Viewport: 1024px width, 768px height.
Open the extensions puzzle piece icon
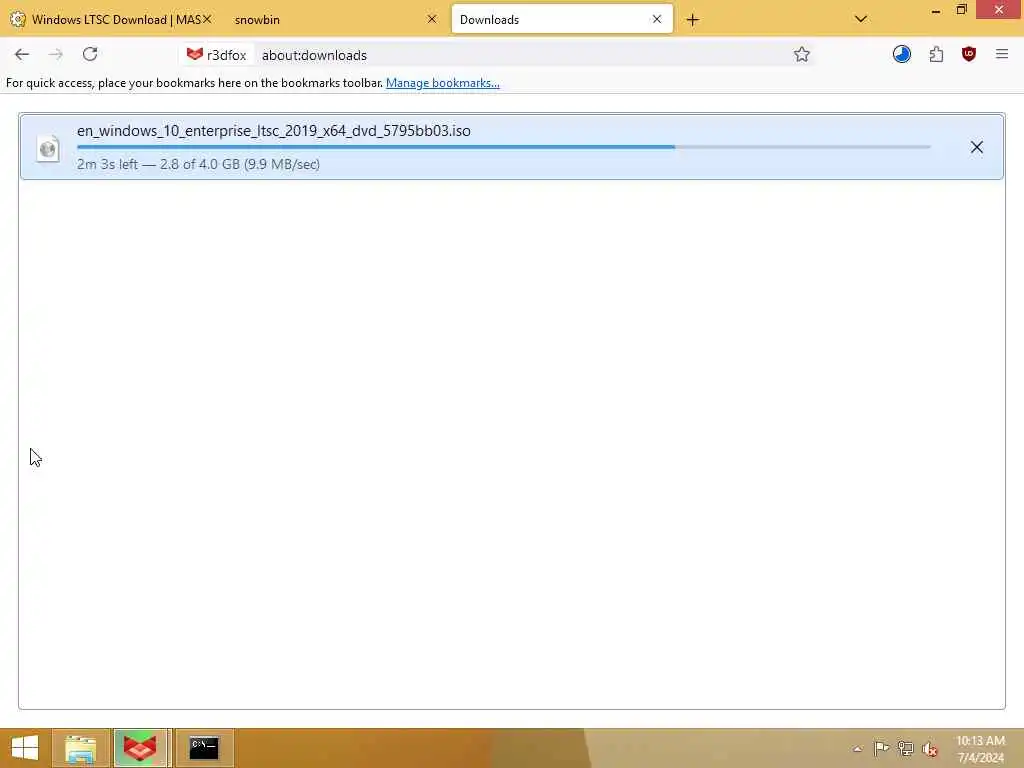(936, 54)
